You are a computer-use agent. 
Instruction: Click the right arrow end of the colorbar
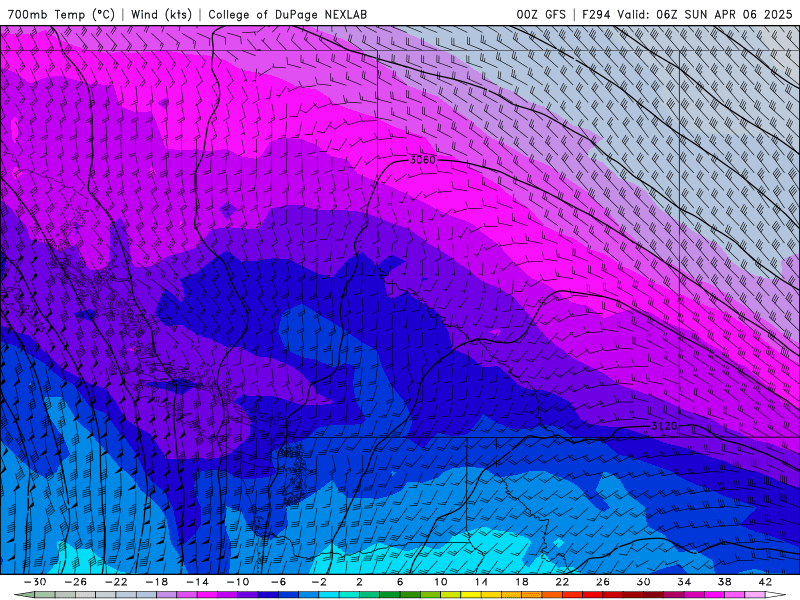(775, 595)
